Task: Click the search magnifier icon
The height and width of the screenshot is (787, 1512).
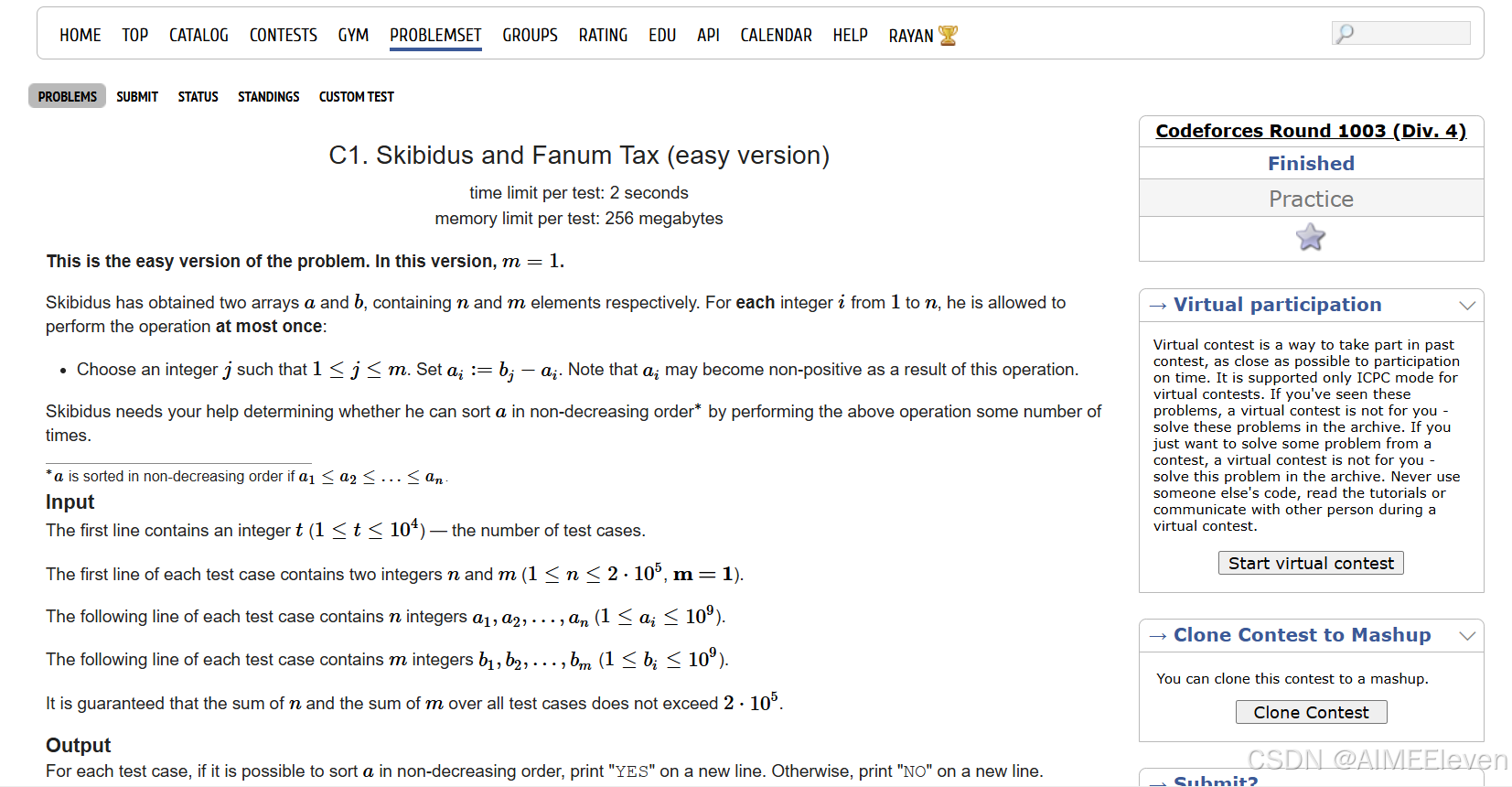Action: coord(1345,34)
